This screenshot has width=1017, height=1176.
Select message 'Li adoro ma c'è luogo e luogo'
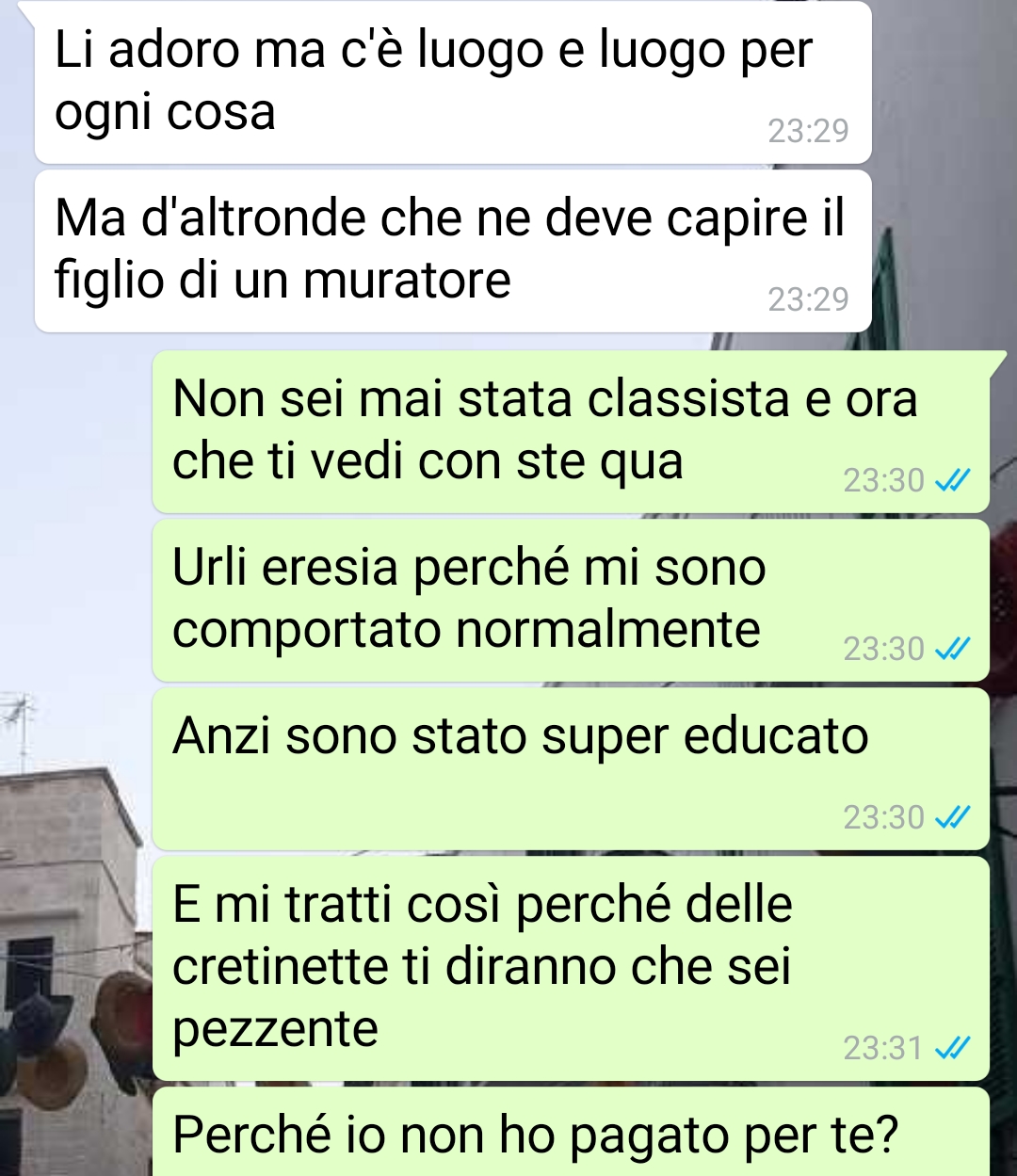coord(453,82)
